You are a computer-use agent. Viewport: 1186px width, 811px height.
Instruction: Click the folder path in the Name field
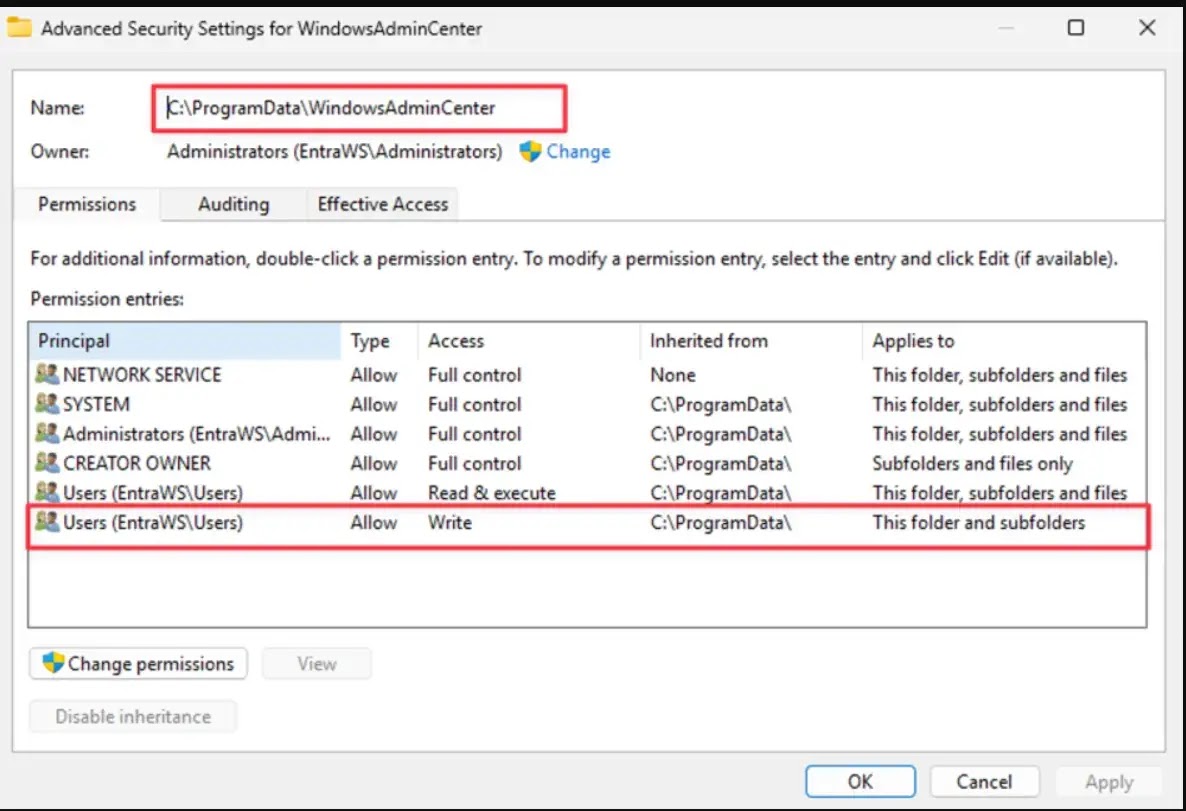331,108
